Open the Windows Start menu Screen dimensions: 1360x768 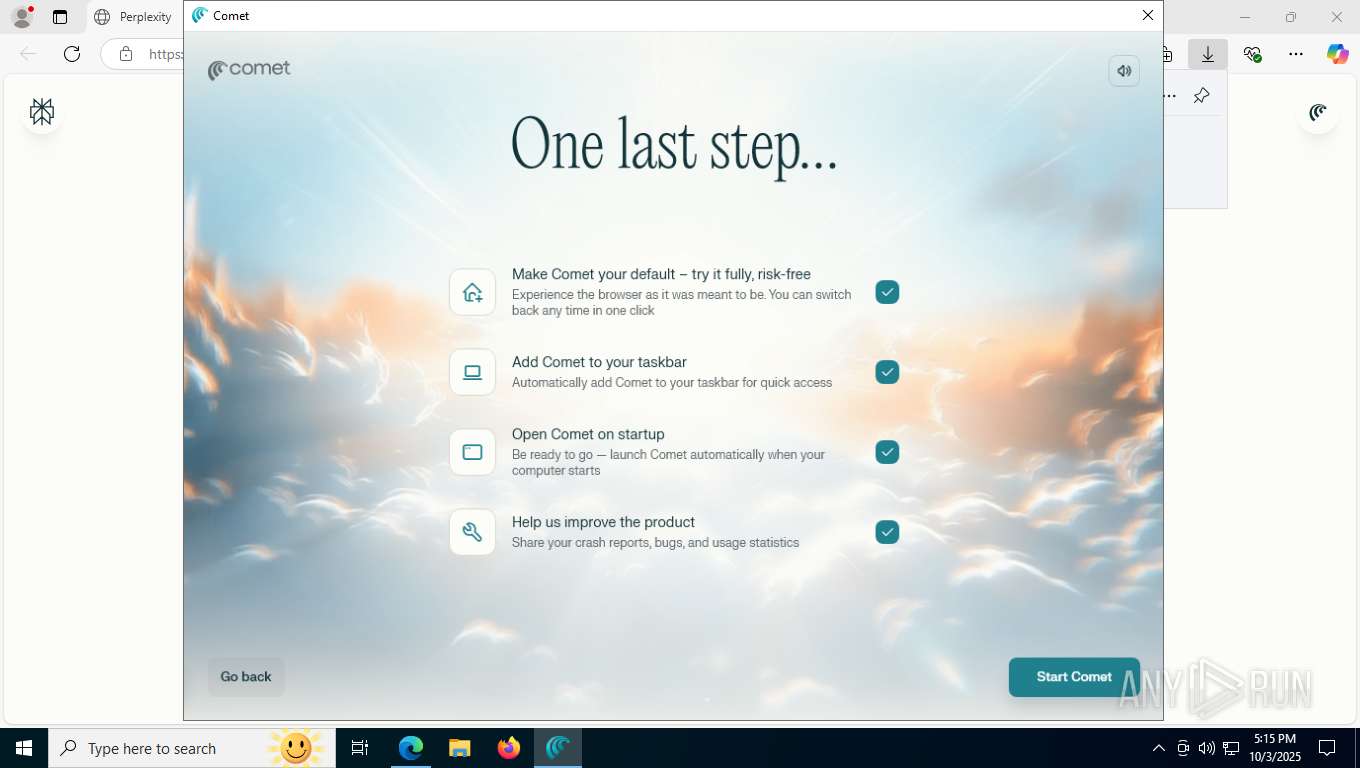[x=24, y=748]
